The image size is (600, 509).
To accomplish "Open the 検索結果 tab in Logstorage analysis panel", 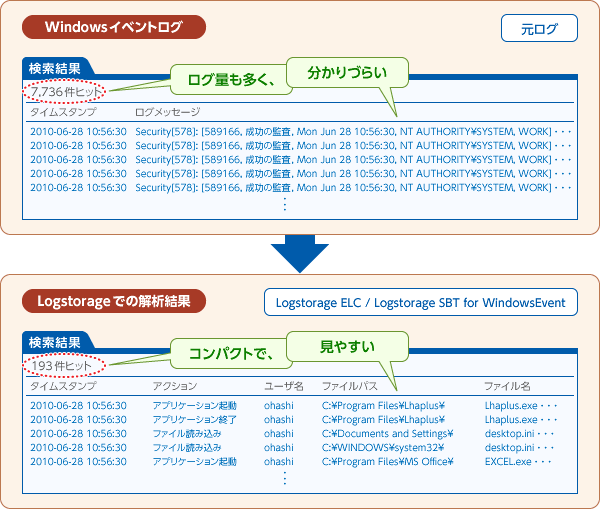I will click(x=55, y=342).
